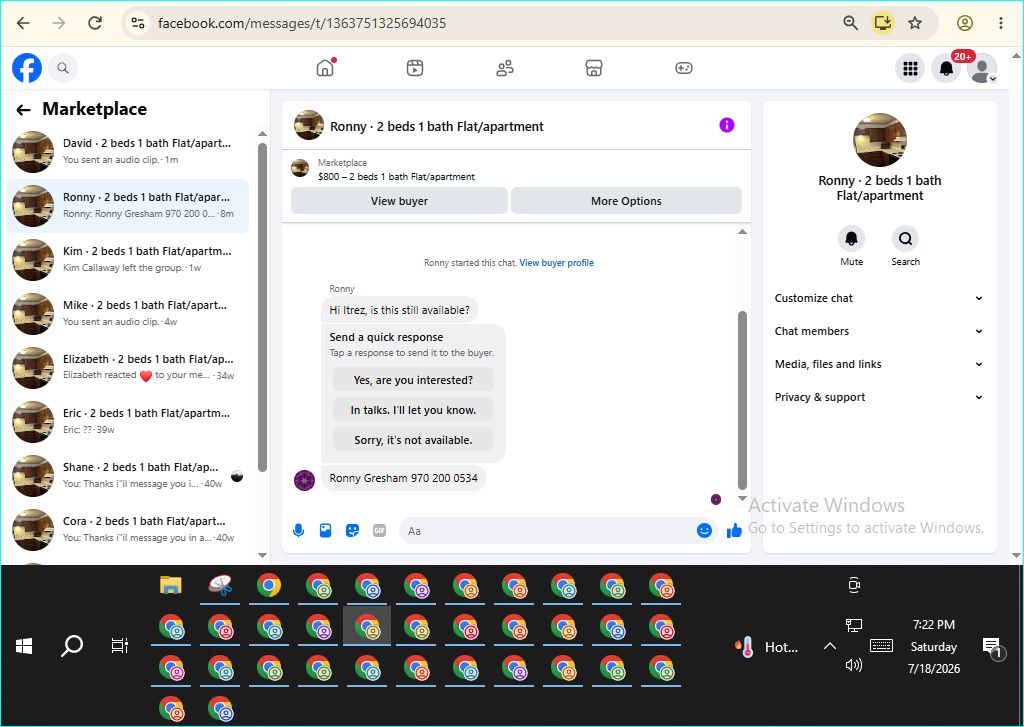Open the Facebook menu grid icon
This screenshot has height=727, width=1024.
click(x=910, y=68)
